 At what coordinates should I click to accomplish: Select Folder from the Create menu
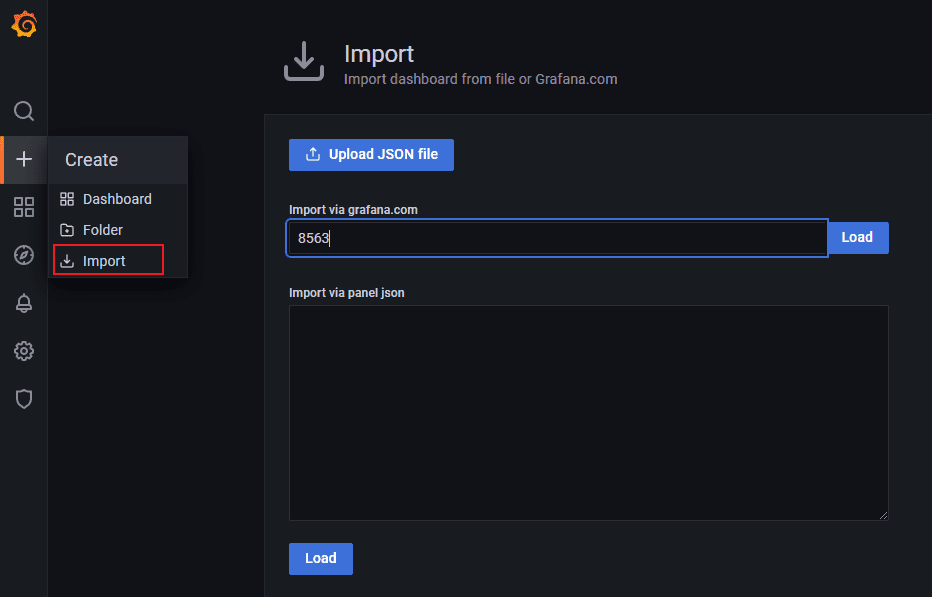103,230
